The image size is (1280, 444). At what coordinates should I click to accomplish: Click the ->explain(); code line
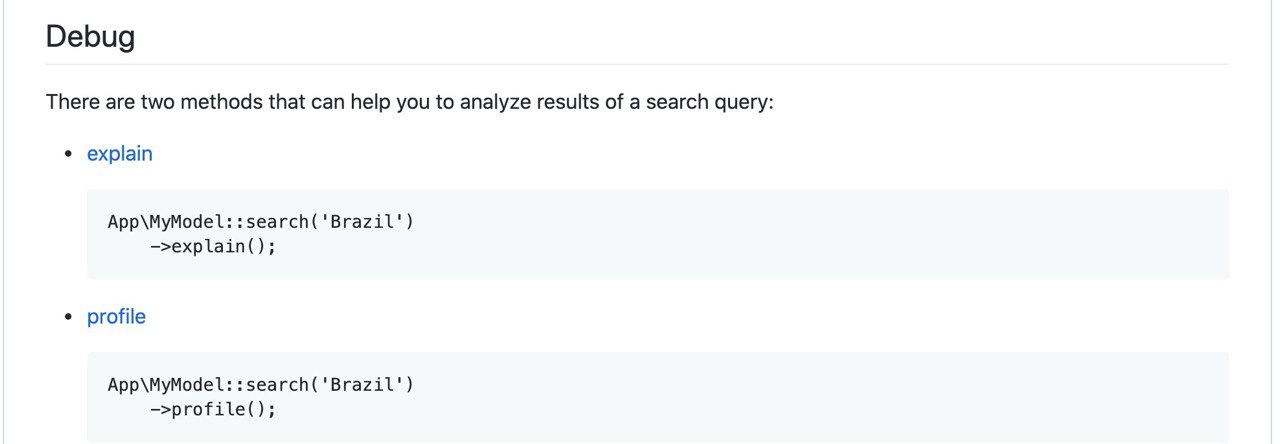click(213, 246)
